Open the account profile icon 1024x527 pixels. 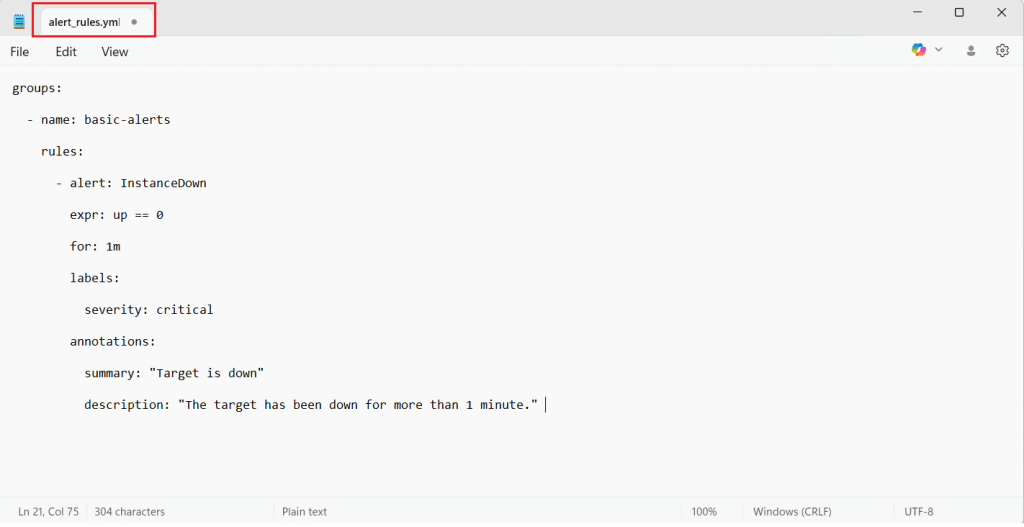pos(970,51)
